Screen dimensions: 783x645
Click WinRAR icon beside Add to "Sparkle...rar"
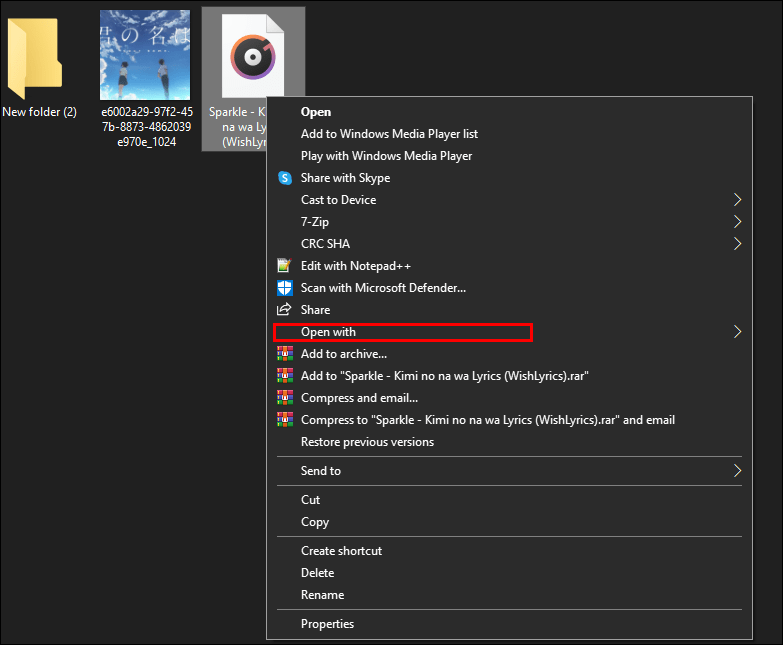pos(285,375)
